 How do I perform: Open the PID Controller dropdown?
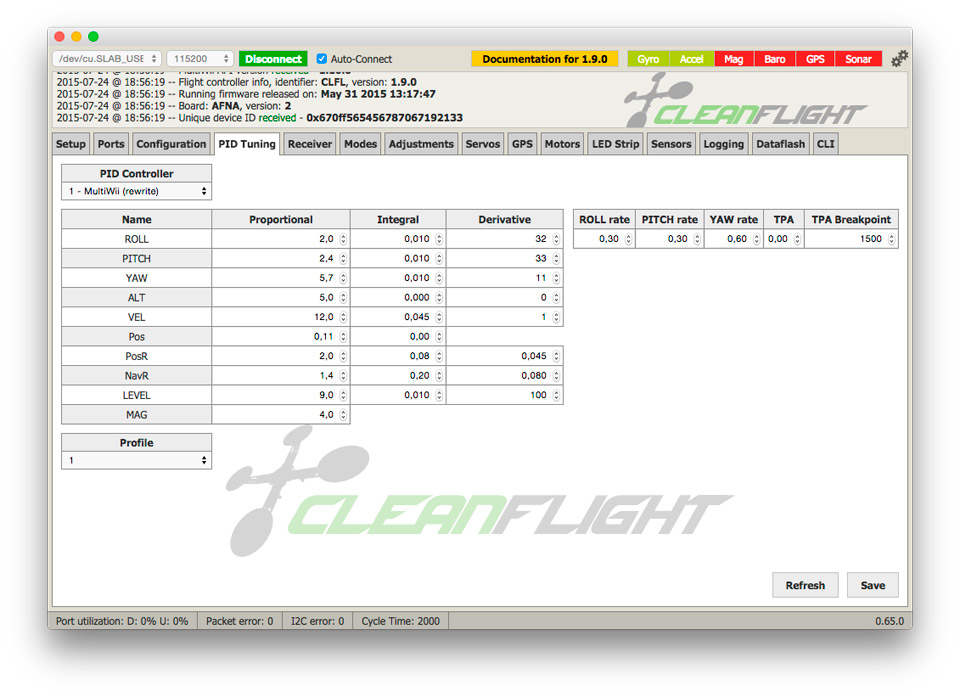point(137,191)
